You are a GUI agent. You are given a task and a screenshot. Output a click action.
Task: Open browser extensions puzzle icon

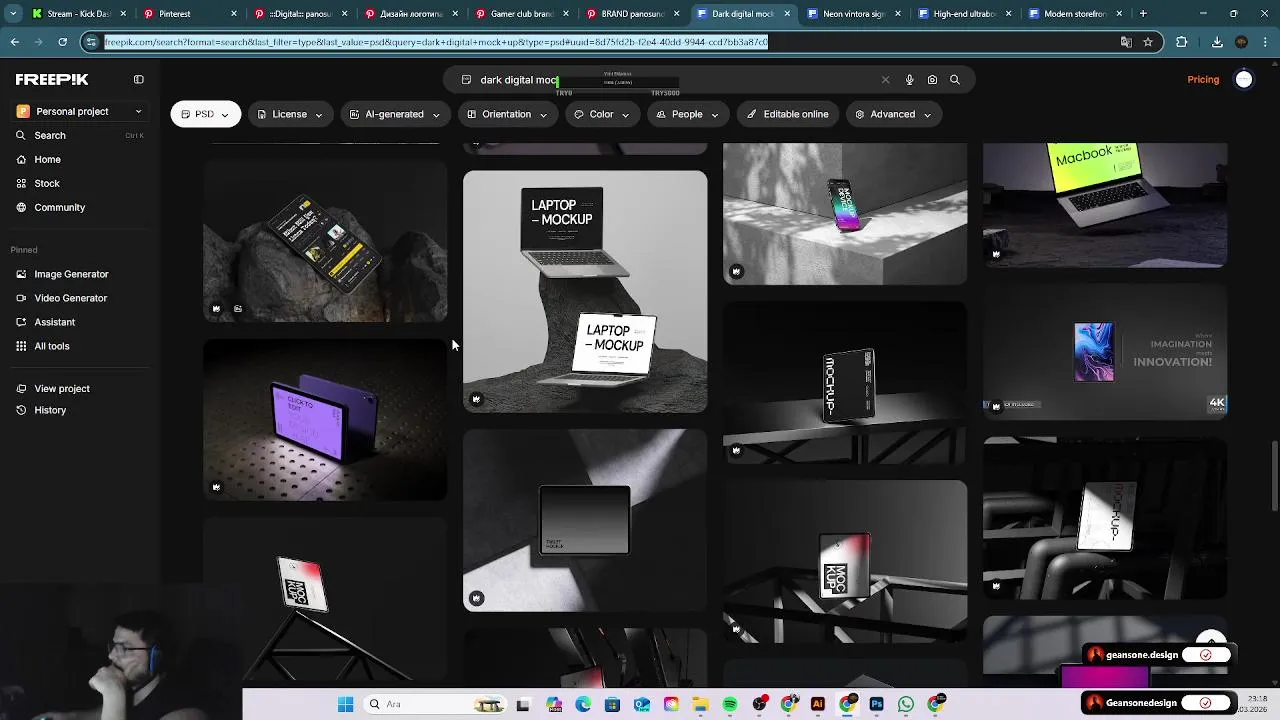(x=1182, y=42)
